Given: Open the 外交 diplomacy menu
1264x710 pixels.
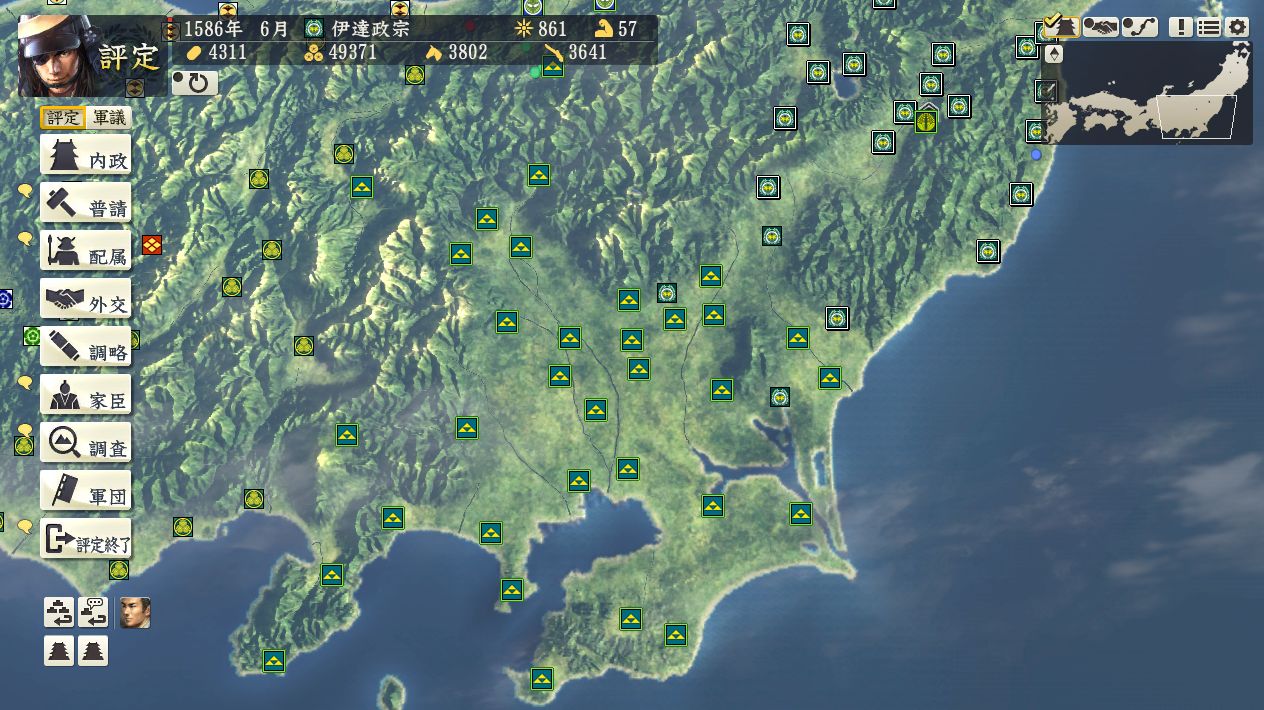Looking at the screenshot, I should pyautogui.click(x=86, y=300).
